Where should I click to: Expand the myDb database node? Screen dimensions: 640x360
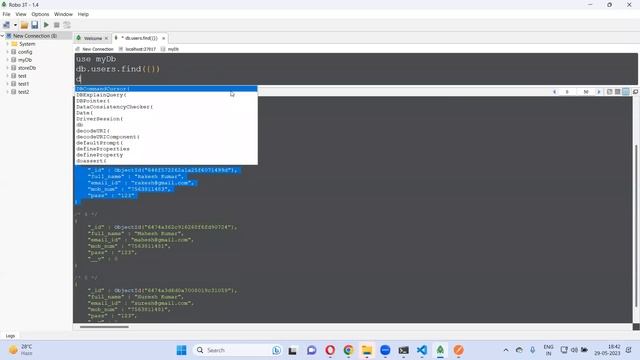(7, 60)
